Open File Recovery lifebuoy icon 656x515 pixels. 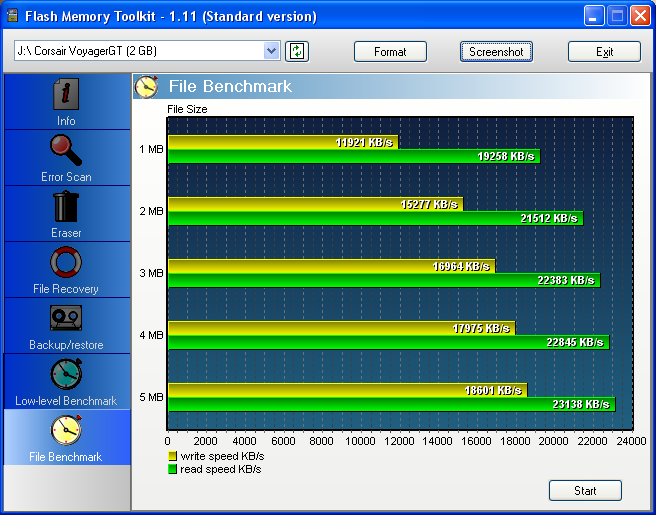(66, 262)
